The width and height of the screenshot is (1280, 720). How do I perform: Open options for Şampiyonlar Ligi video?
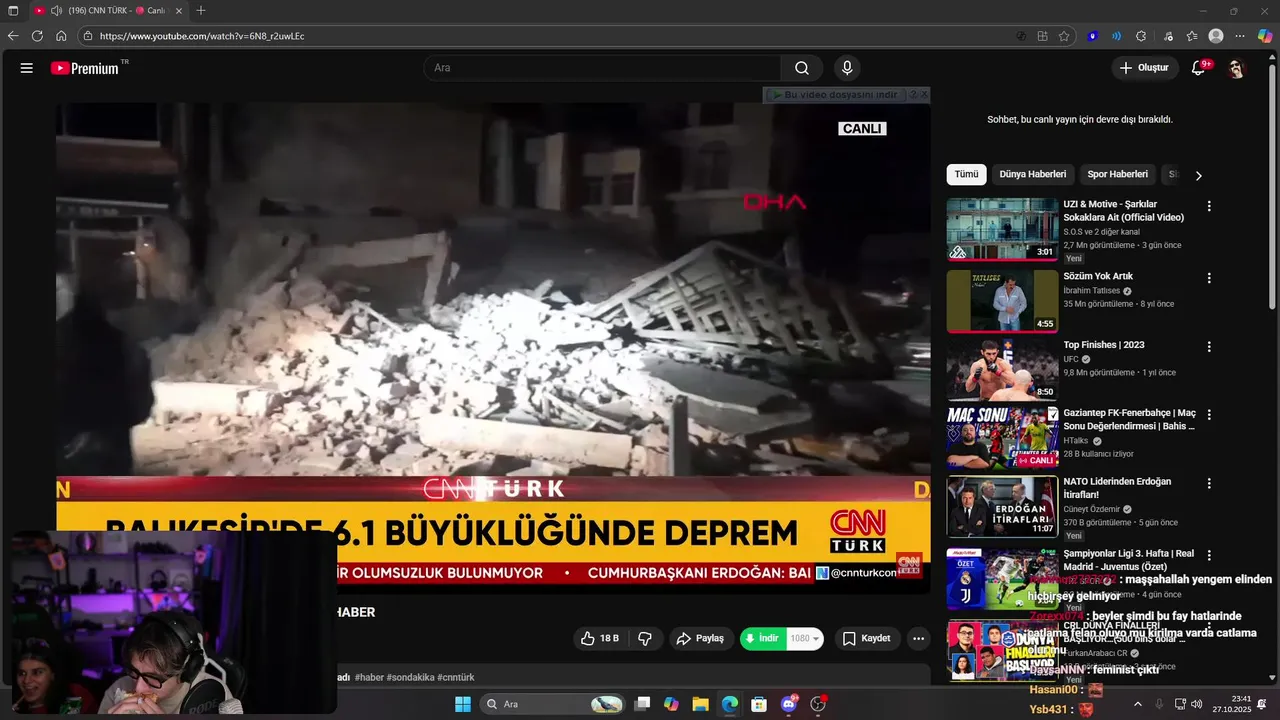pos(1209,555)
